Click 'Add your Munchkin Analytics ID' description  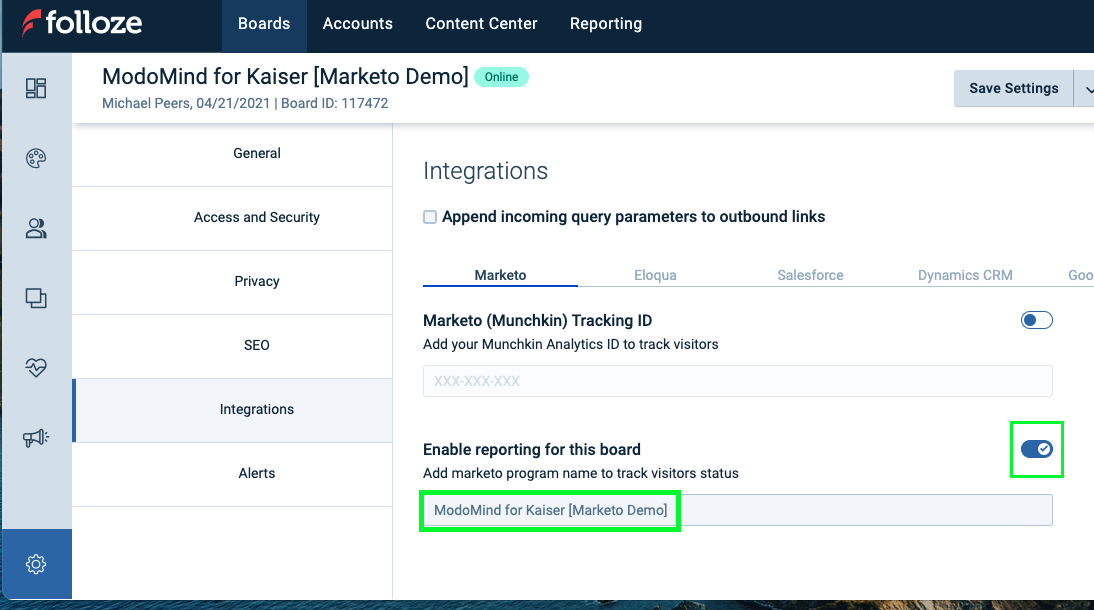(x=571, y=345)
